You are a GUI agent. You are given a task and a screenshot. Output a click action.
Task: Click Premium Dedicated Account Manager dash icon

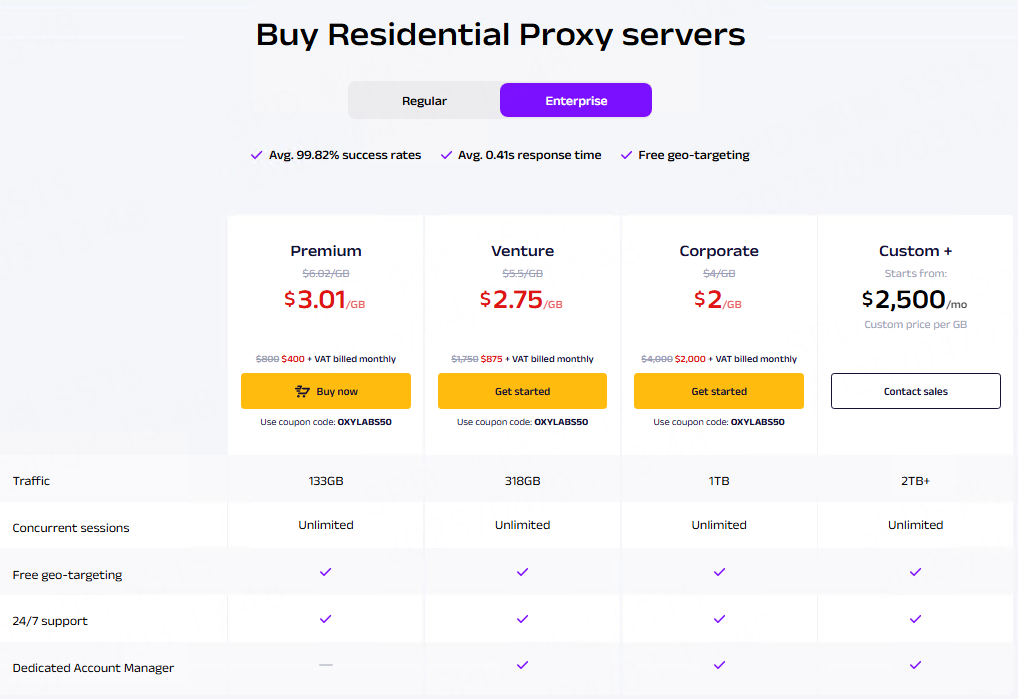click(325, 665)
